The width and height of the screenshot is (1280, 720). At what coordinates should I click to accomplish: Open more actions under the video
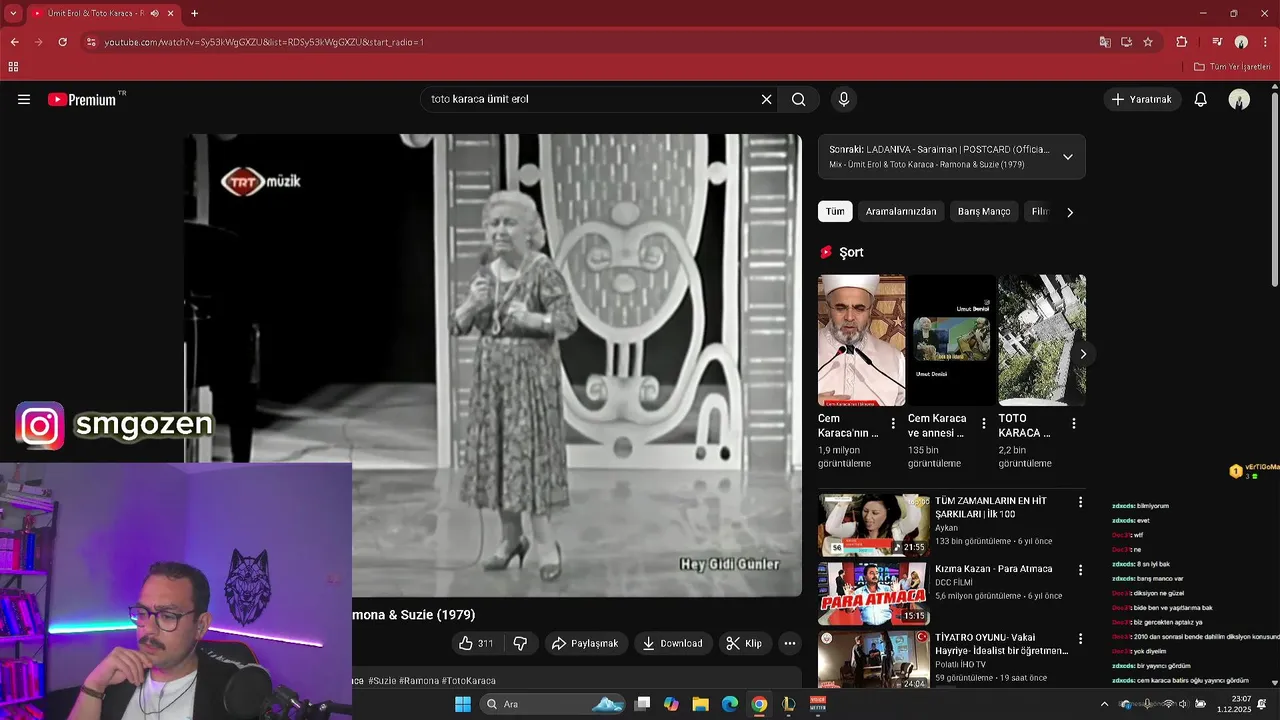(x=790, y=643)
